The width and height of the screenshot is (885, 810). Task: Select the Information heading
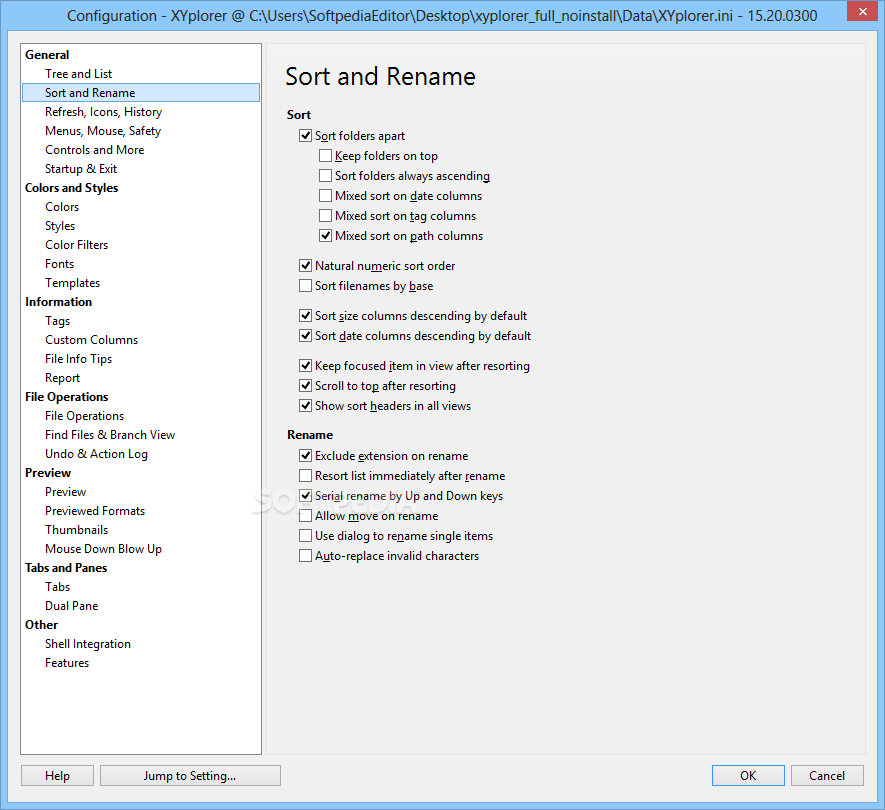[x=58, y=302]
